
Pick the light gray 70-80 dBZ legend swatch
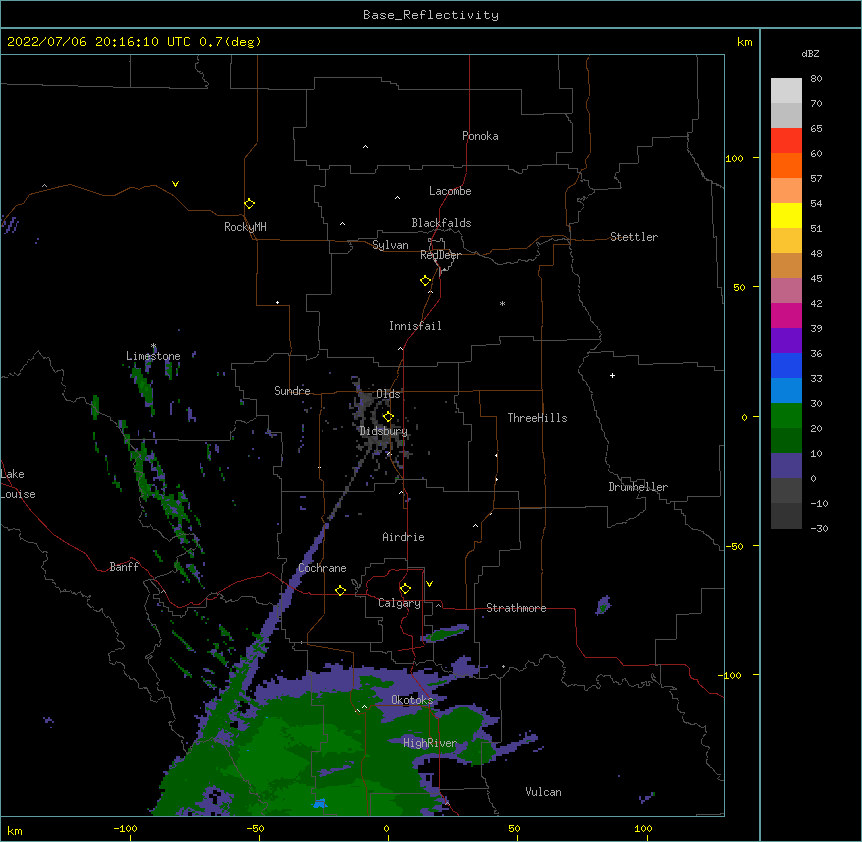(786, 91)
